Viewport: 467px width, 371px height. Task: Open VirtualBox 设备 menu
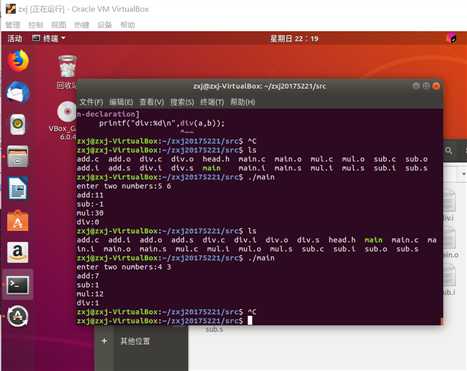tap(104, 25)
